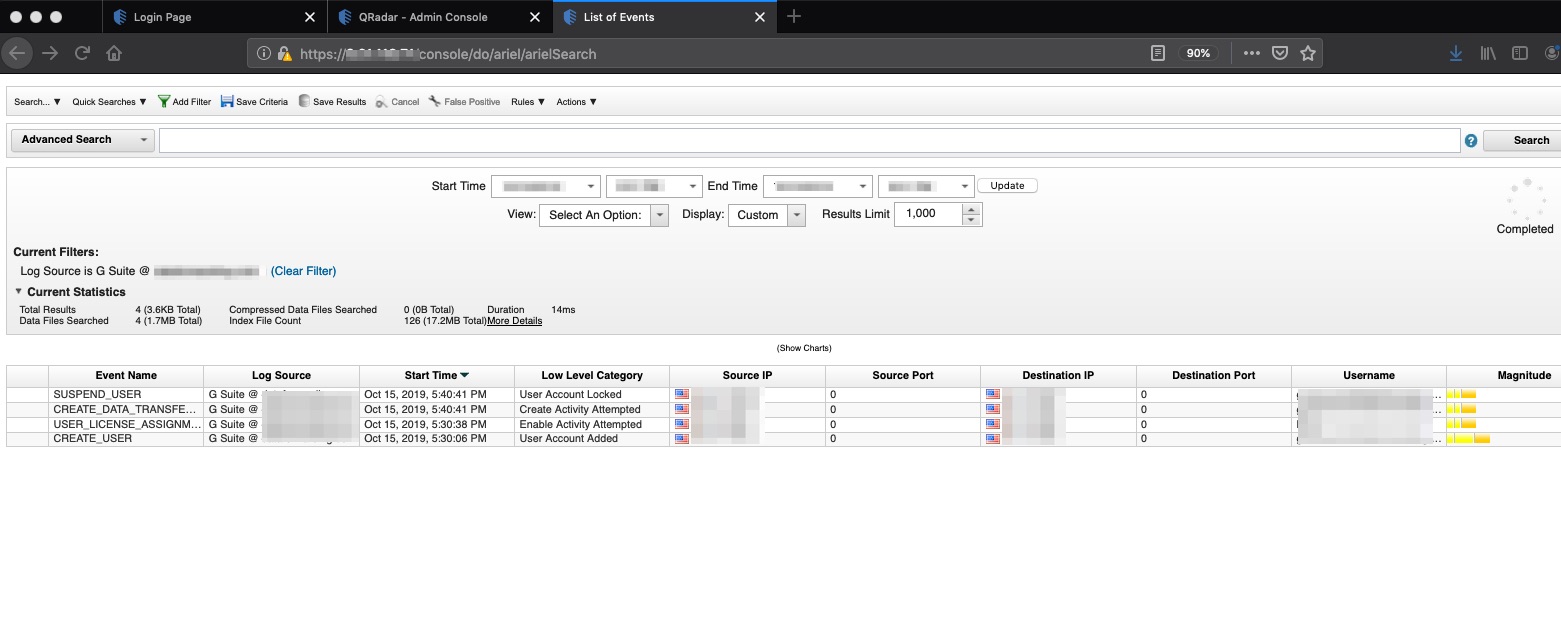Open the Library icon in browser toolbar

1488,53
